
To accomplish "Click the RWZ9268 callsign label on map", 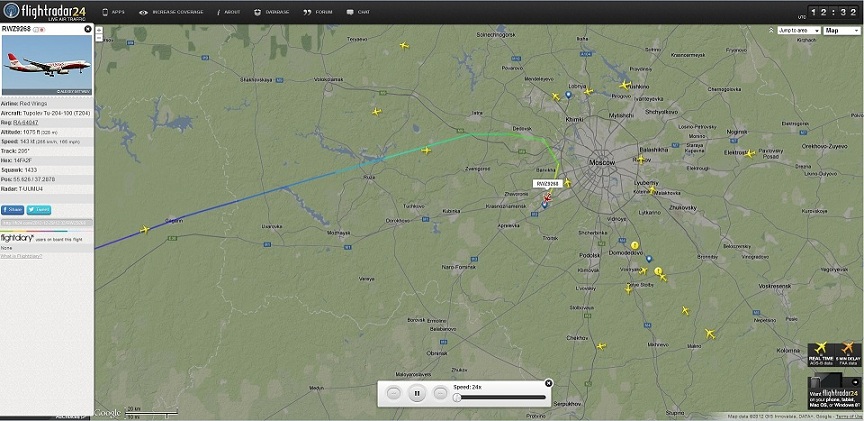I will pos(547,183).
